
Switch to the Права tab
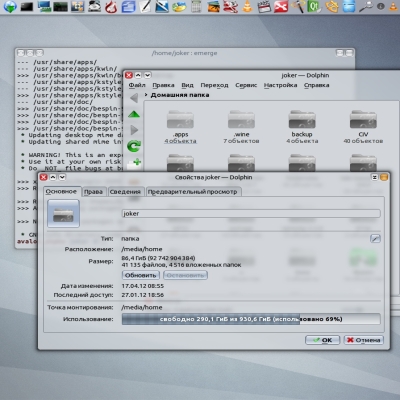pos(93,192)
